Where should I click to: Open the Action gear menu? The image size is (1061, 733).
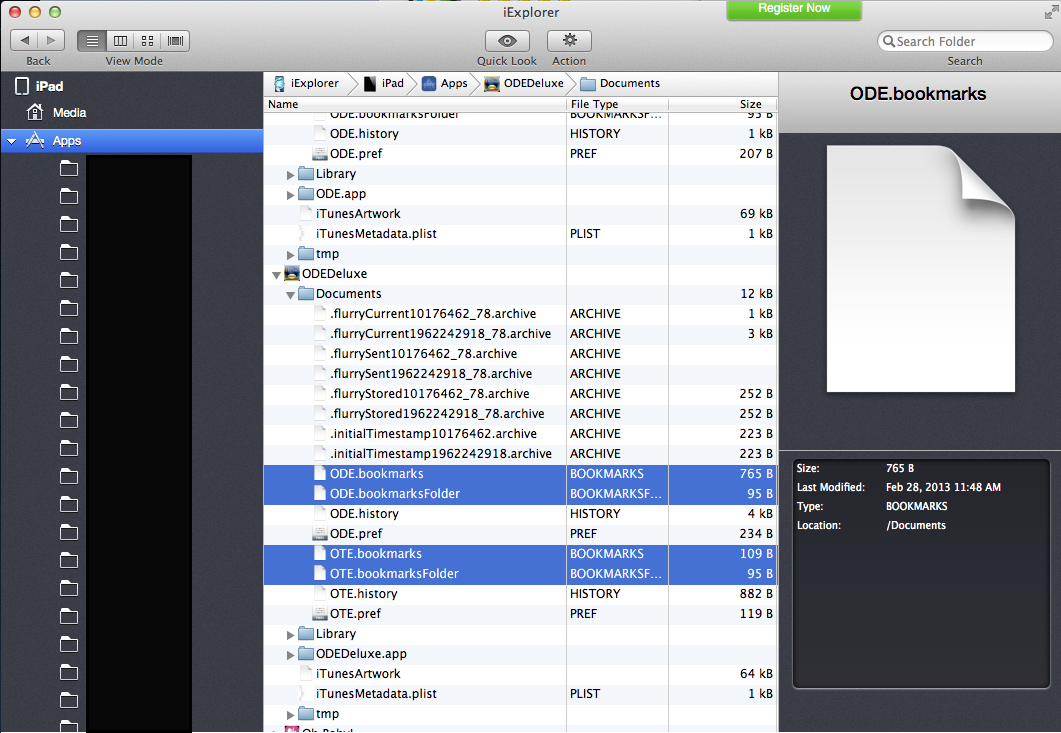[569, 41]
